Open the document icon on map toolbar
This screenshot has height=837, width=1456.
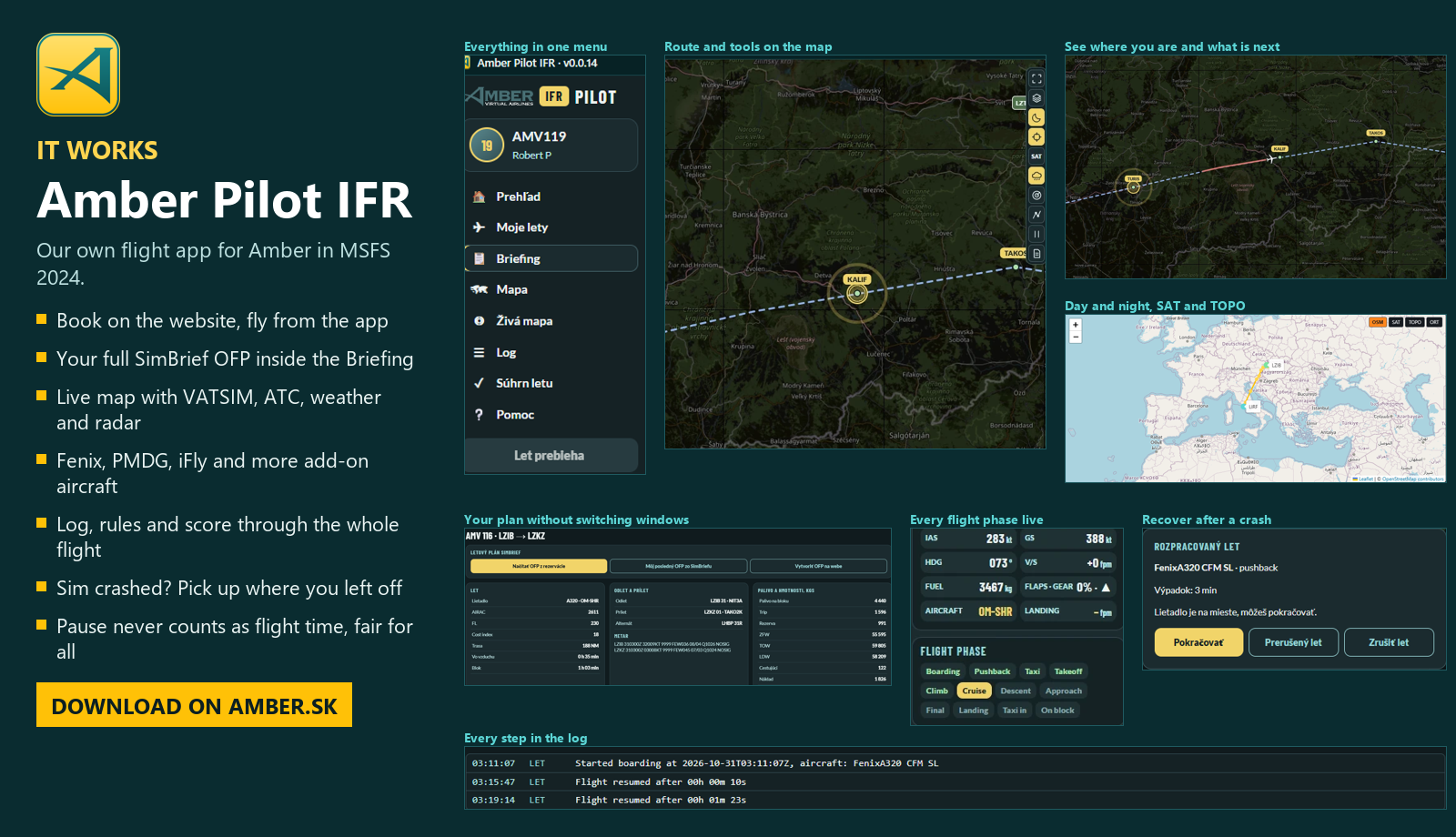[x=1036, y=254]
